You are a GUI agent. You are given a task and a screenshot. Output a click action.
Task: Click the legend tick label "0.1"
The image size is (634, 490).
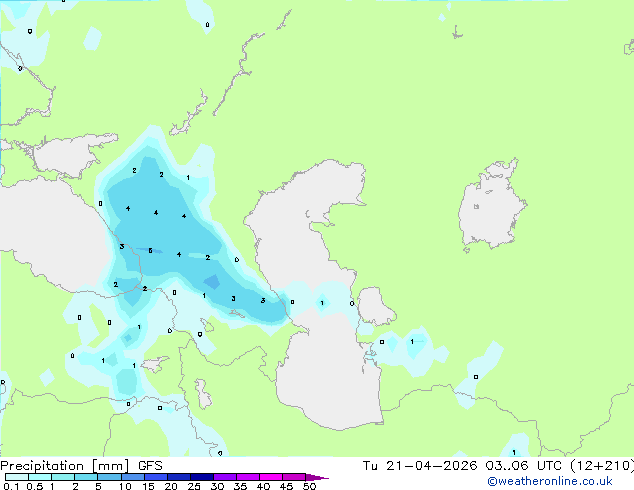11,486
